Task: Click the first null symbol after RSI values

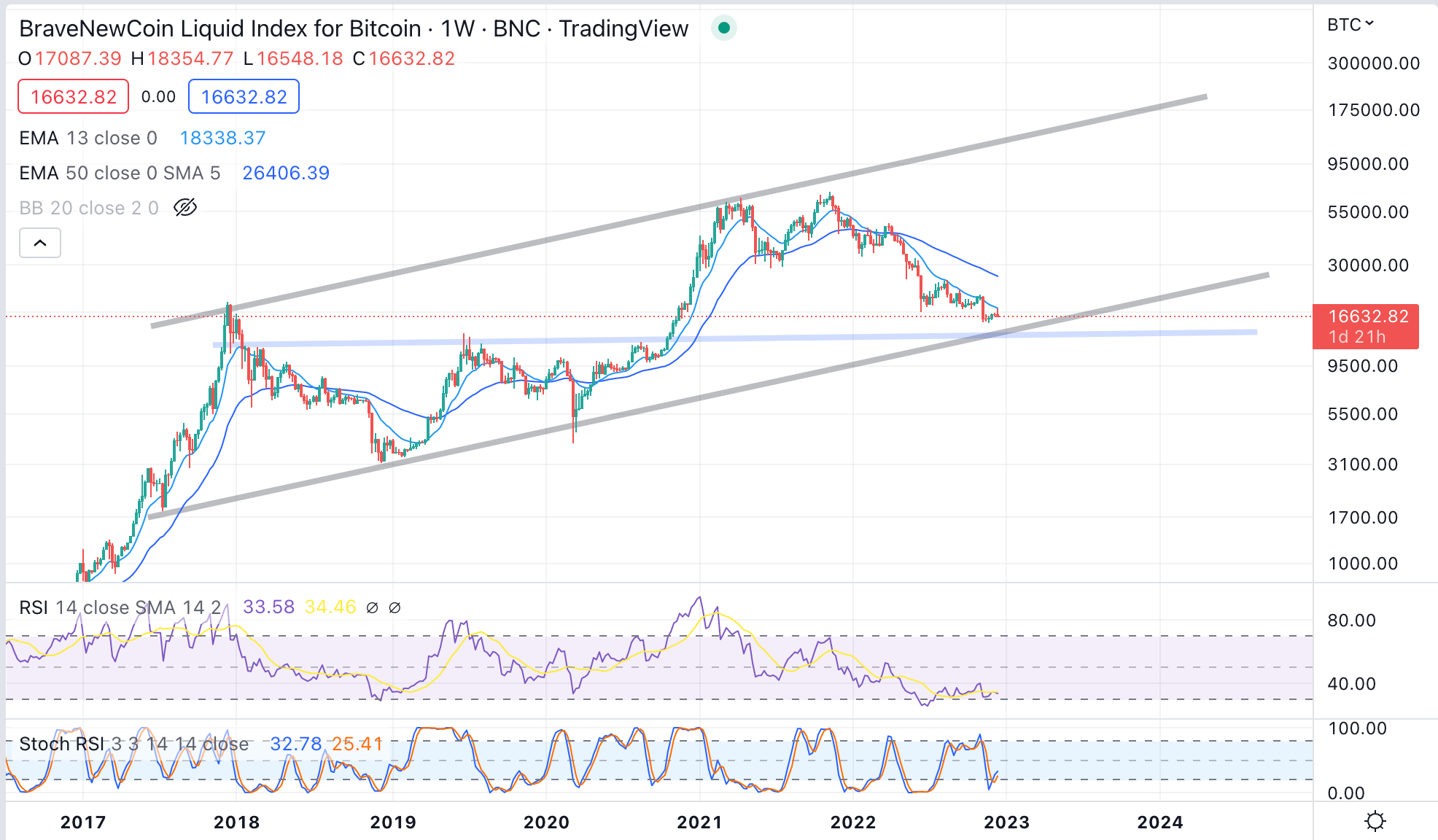Action: tap(372, 607)
